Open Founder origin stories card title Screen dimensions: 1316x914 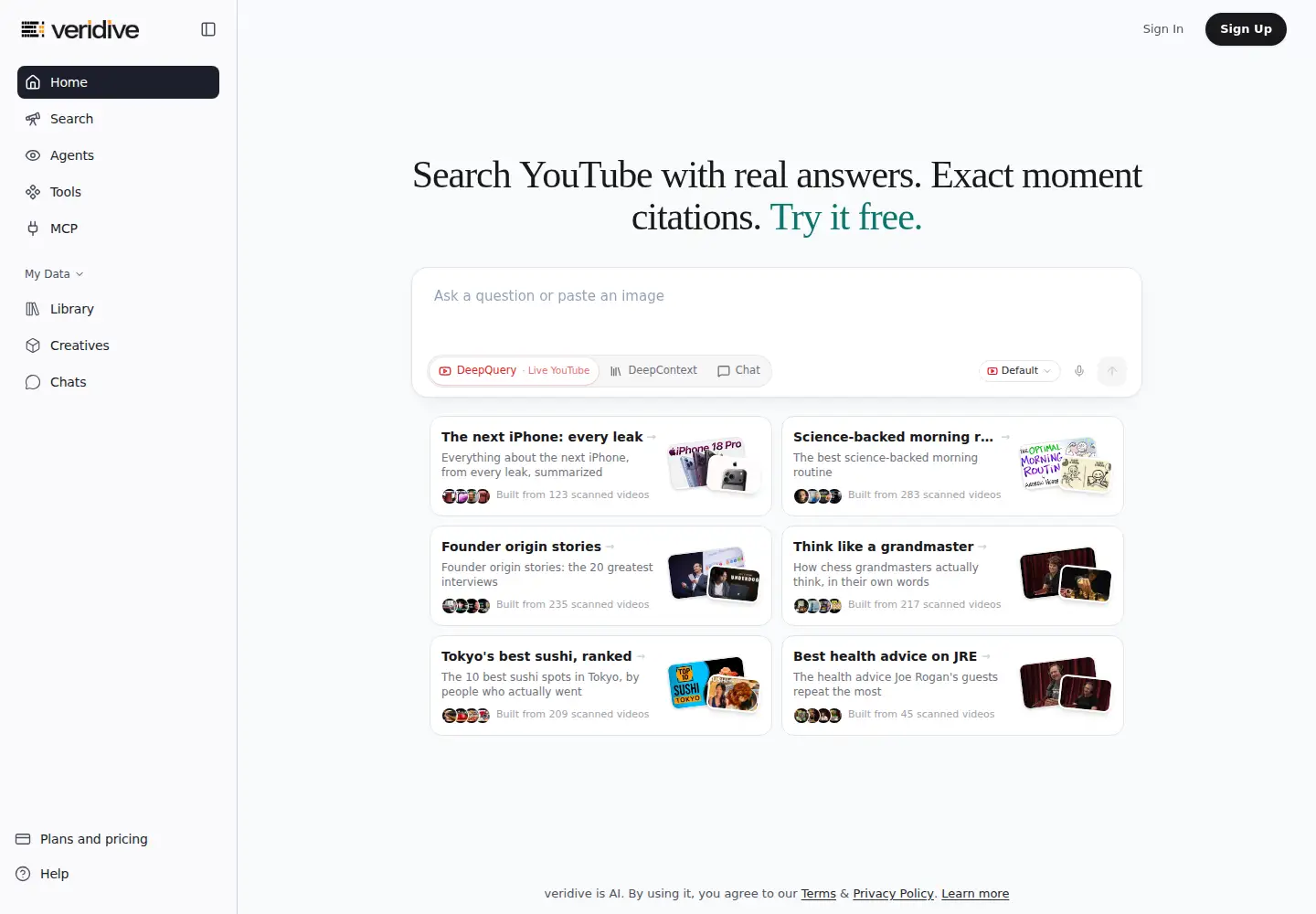click(x=521, y=547)
